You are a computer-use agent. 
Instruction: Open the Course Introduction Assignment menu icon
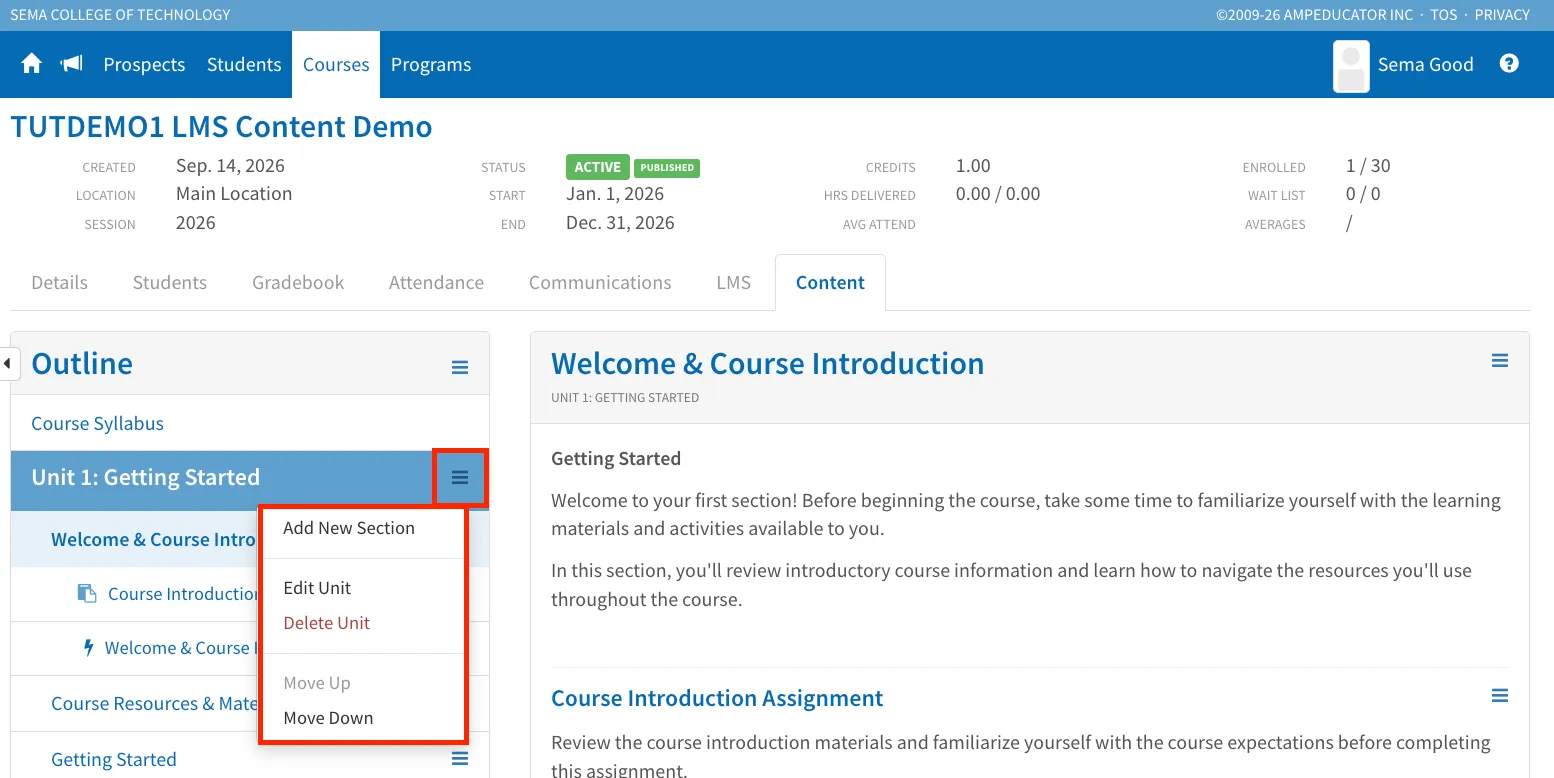pos(1500,695)
